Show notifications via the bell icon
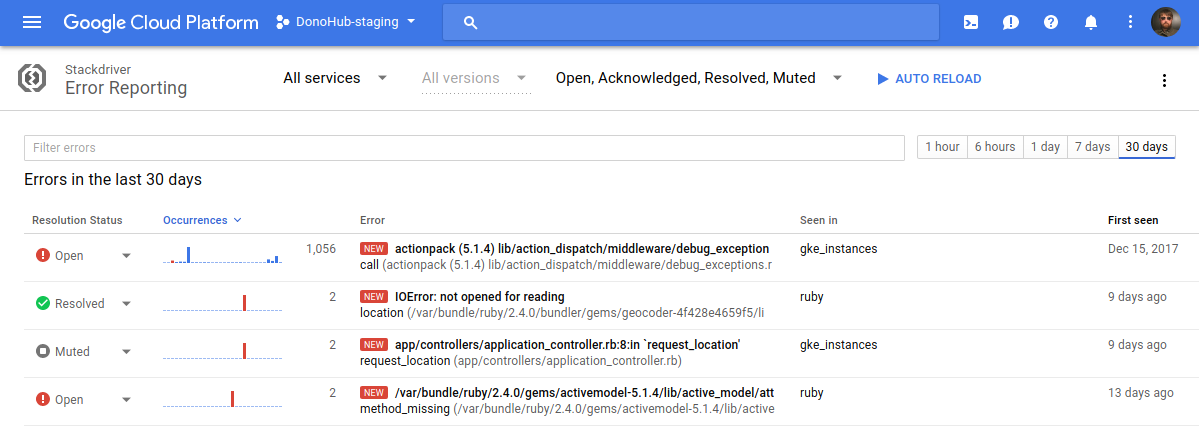The height and width of the screenshot is (428, 1199). click(x=1091, y=22)
